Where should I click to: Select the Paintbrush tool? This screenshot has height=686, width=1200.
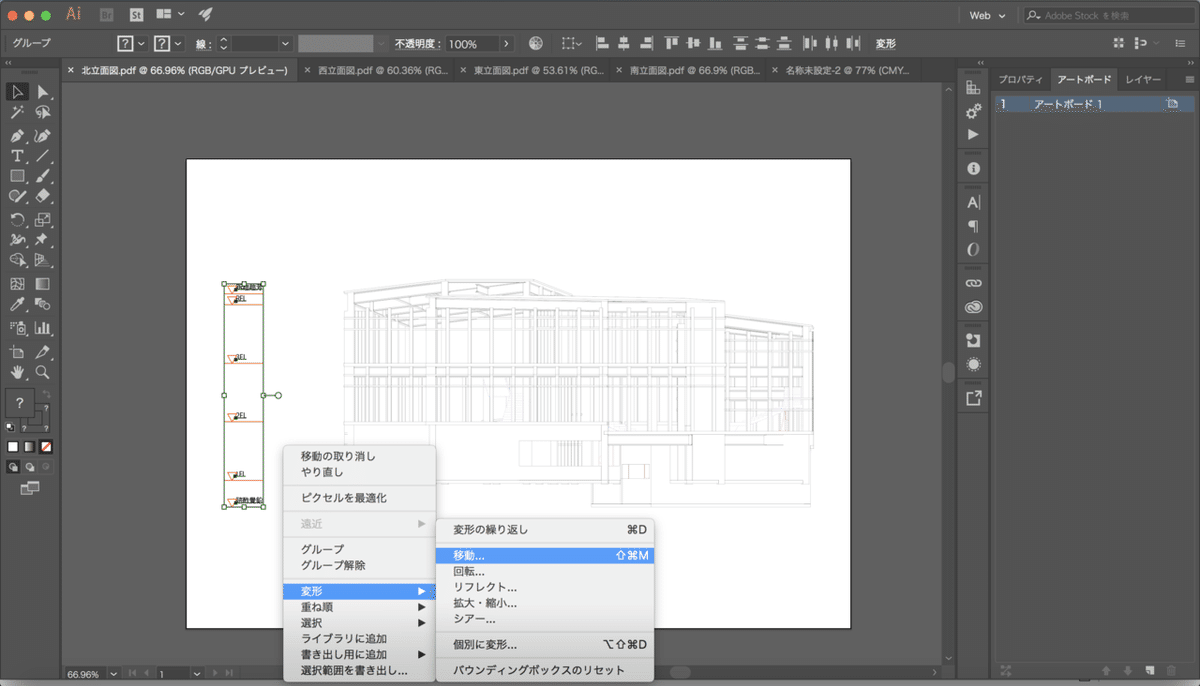43,177
